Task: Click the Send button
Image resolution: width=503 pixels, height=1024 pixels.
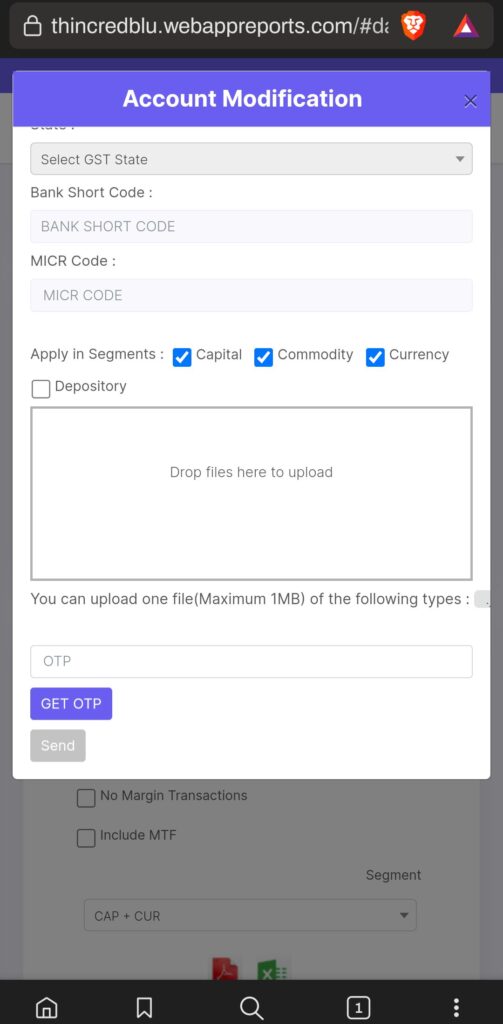Action: coord(57,745)
